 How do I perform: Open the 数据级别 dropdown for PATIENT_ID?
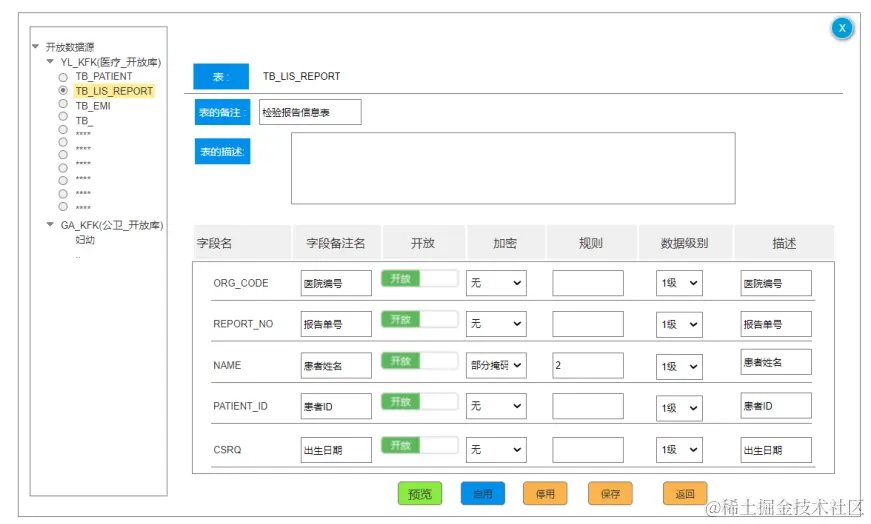pos(679,408)
